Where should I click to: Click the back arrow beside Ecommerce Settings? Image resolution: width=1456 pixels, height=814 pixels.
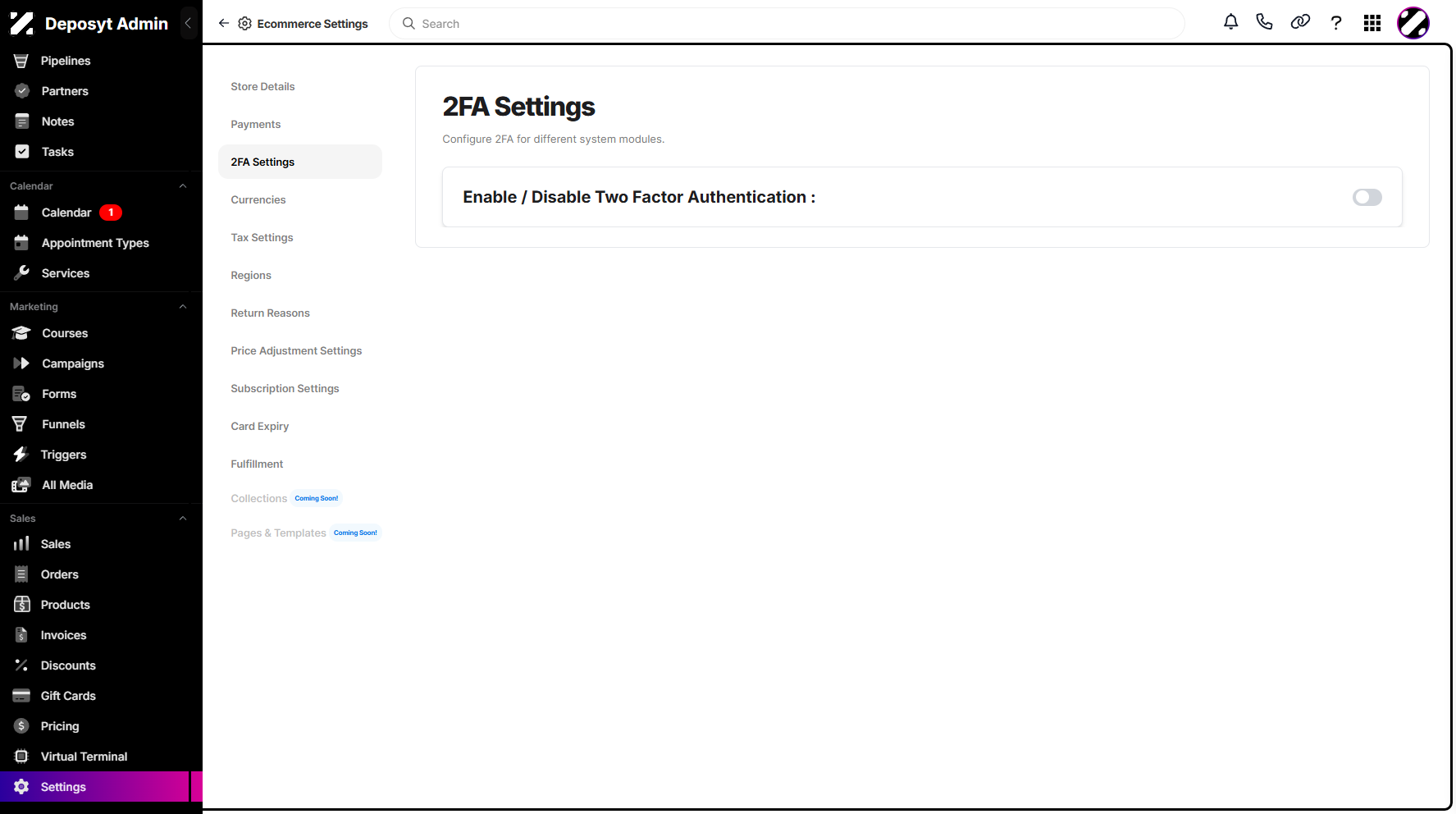223,23
